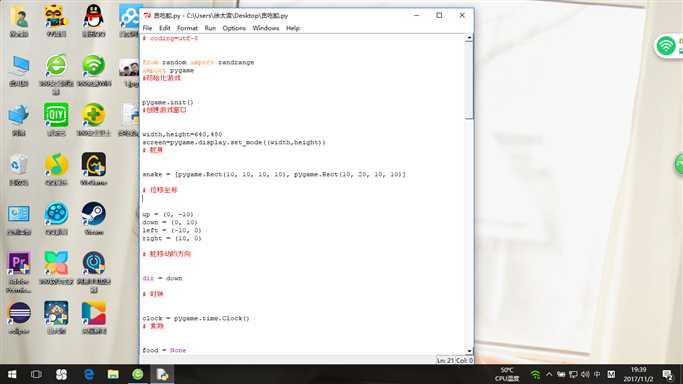Click the Ln 21 Col 0 status indicator

tap(455, 360)
